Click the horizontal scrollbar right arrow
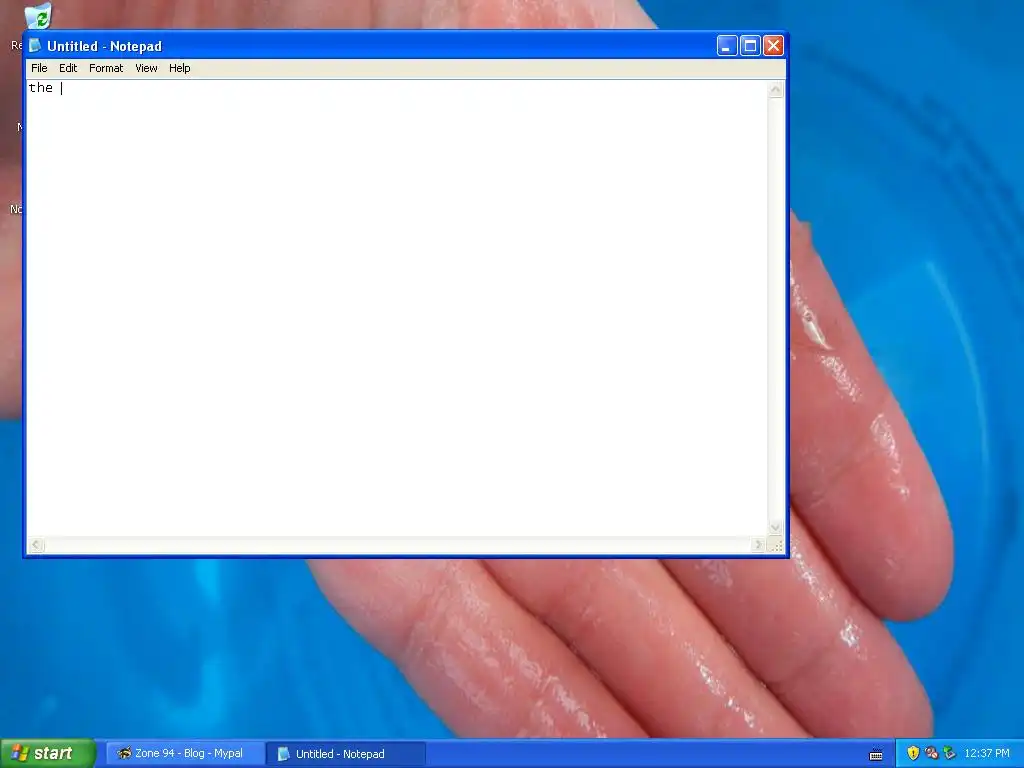The image size is (1024, 768). click(758, 545)
